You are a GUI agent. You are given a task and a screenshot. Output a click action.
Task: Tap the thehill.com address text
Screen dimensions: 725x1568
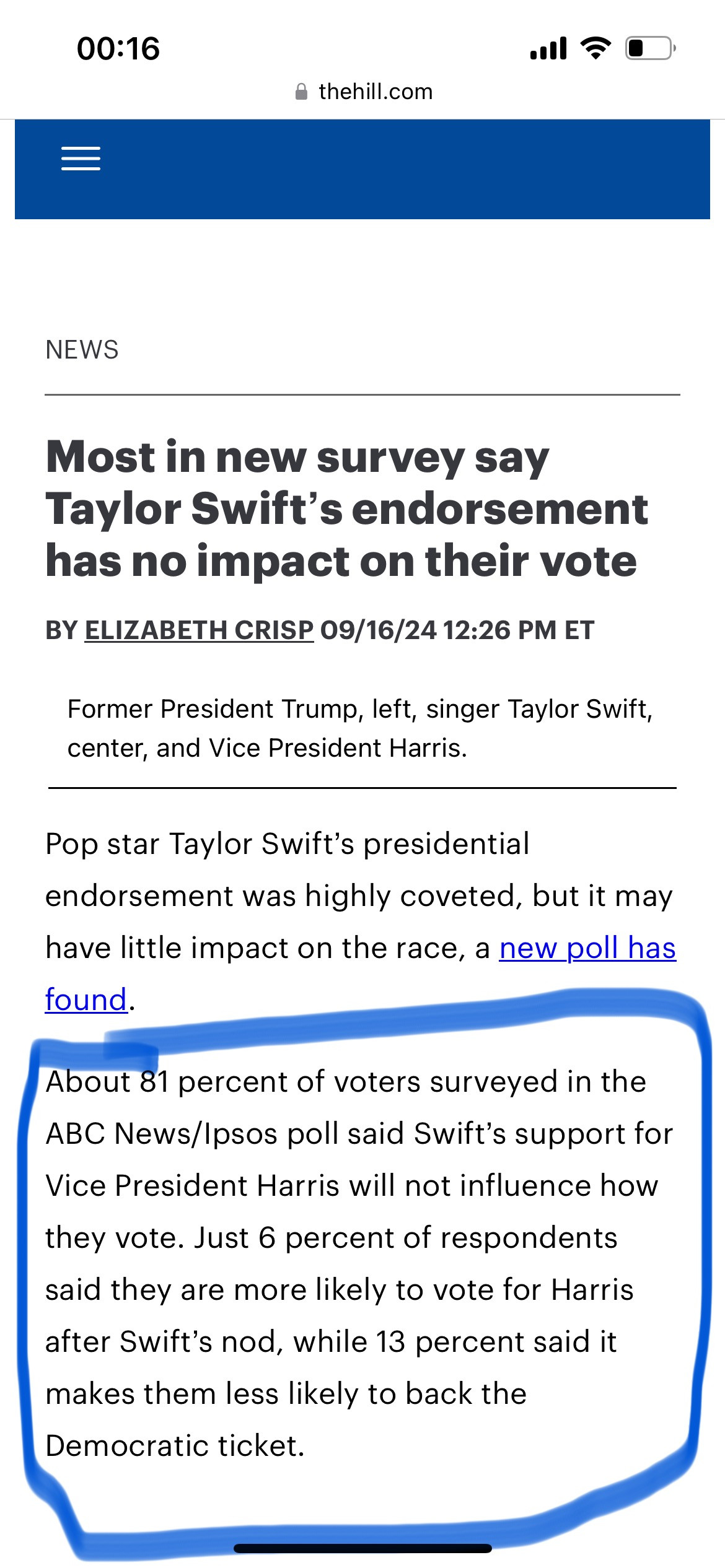tap(376, 92)
